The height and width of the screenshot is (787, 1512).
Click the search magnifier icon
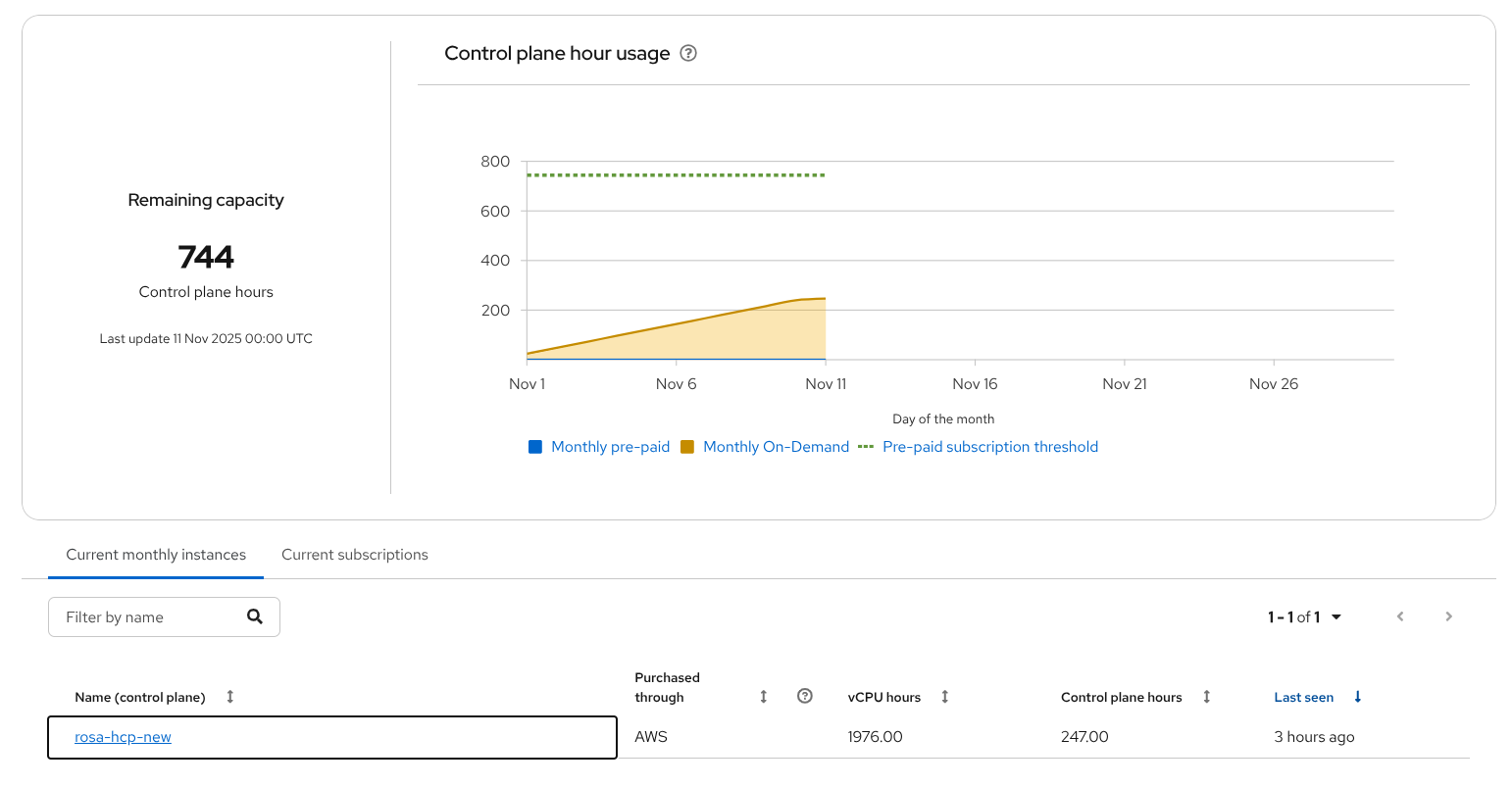[255, 616]
